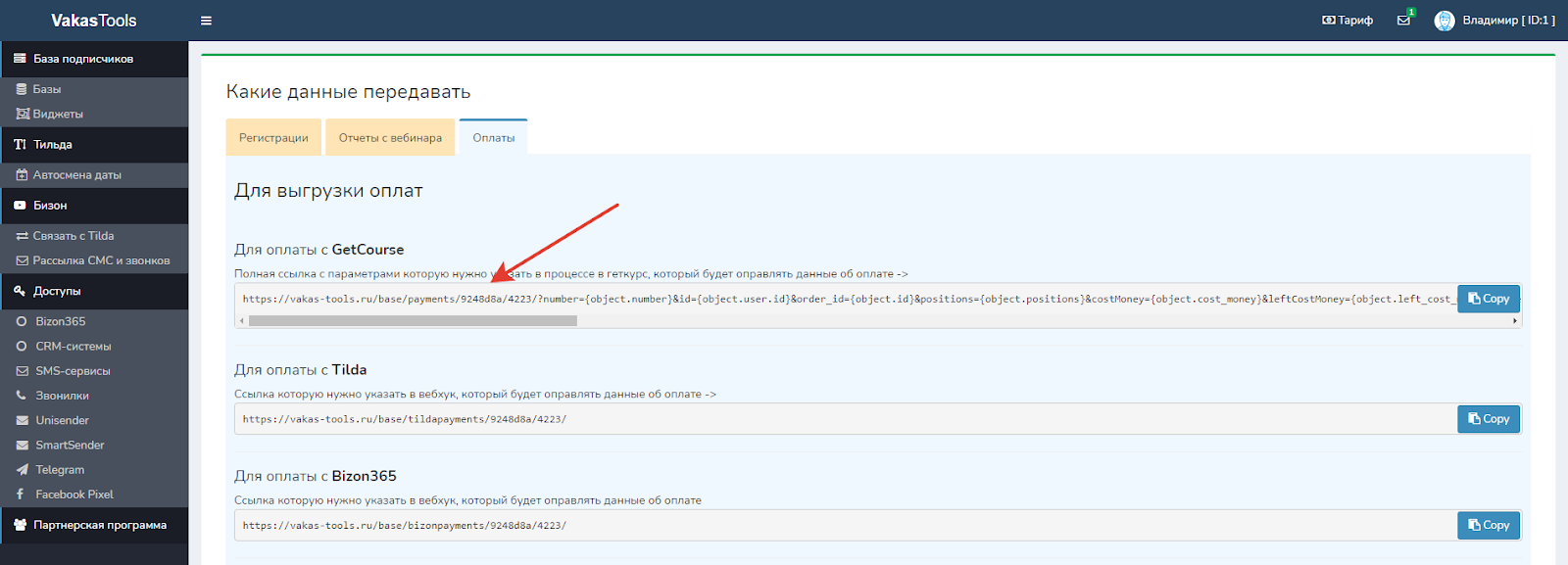
Task: Select the Оплаты tab
Action: coord(493,138)
